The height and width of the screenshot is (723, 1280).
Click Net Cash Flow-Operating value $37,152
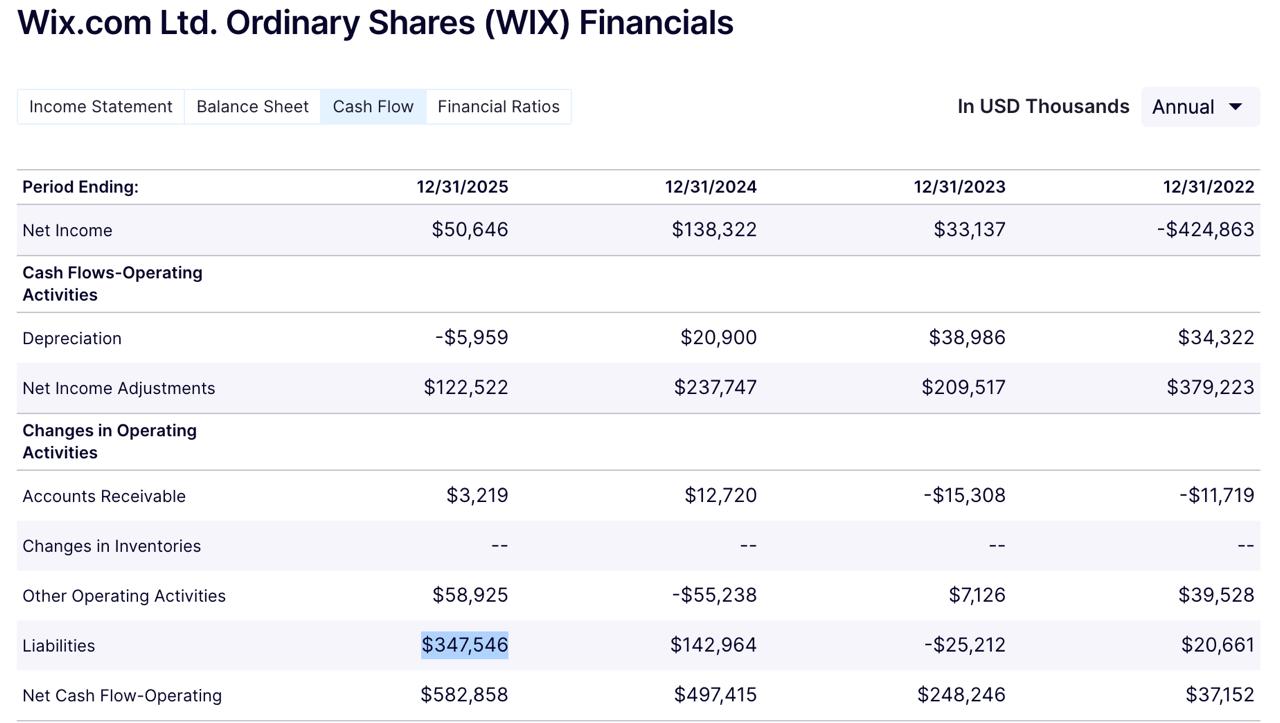click(x=1220, y=696)
